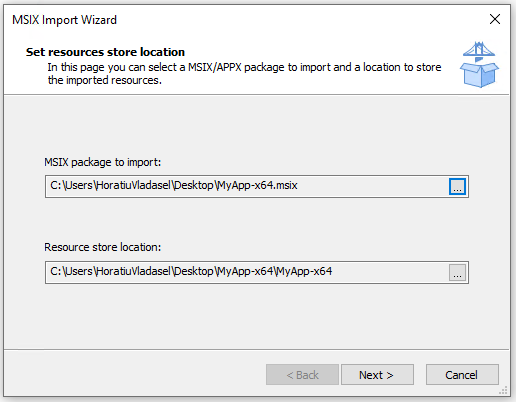Click the "Resource store location:" label
516x402 pixels.
(x=103, y=247)
